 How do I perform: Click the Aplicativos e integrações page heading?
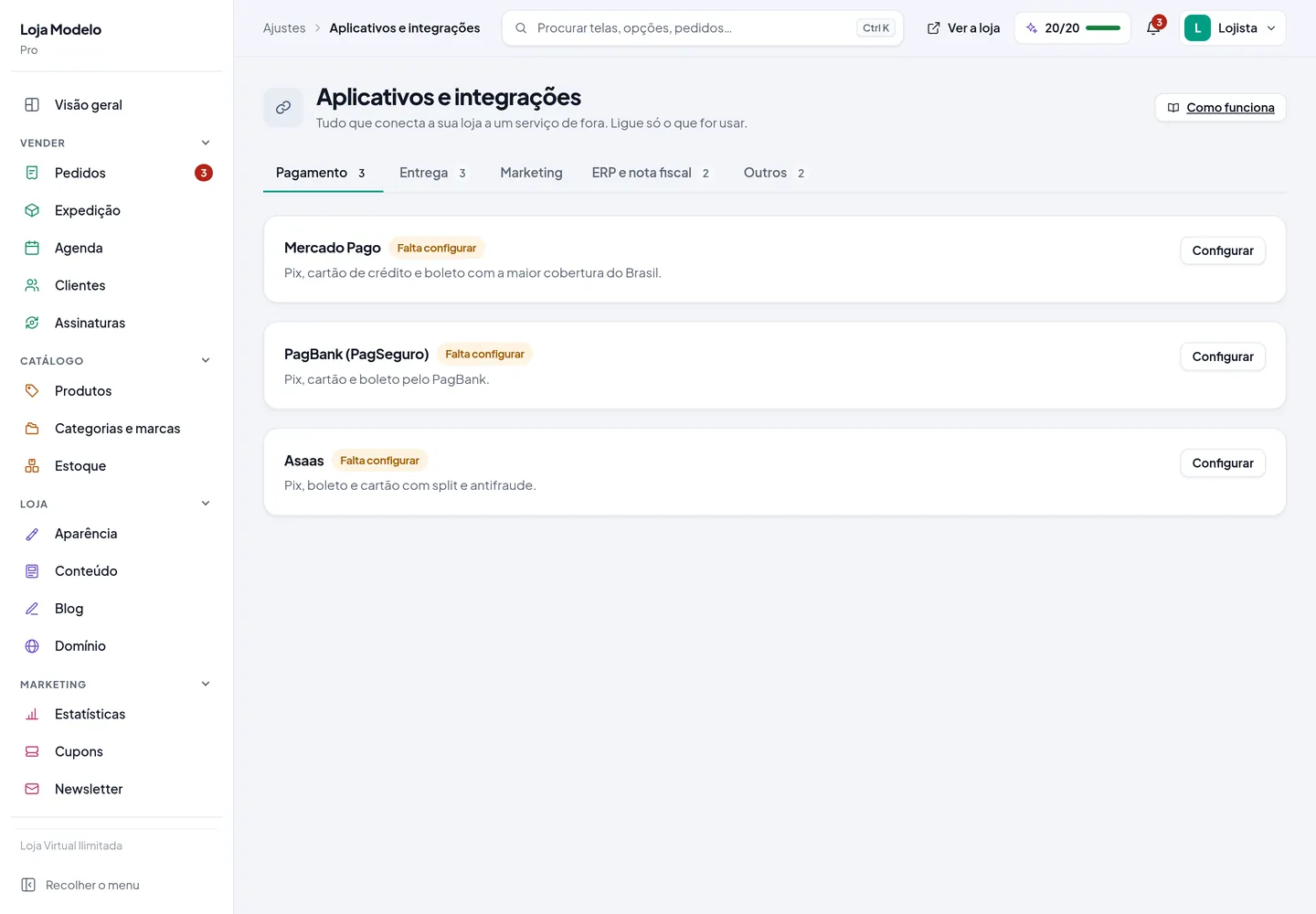(x=449, y=97)
